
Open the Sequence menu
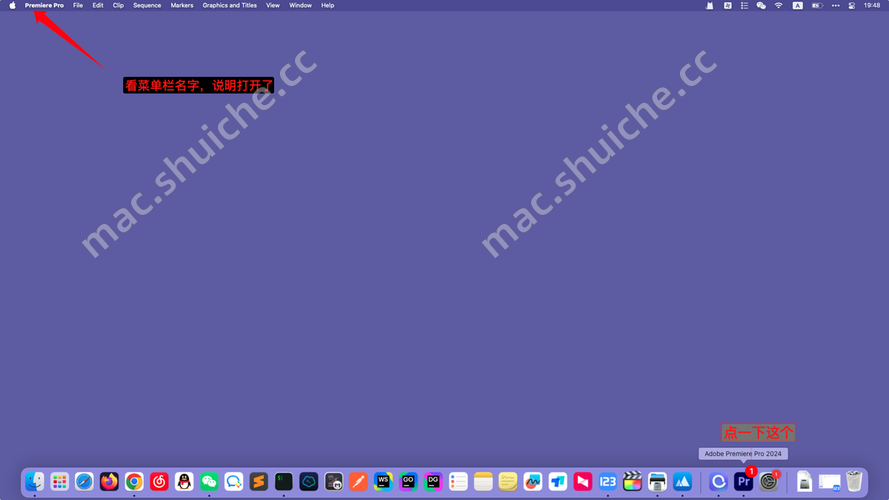147,5
